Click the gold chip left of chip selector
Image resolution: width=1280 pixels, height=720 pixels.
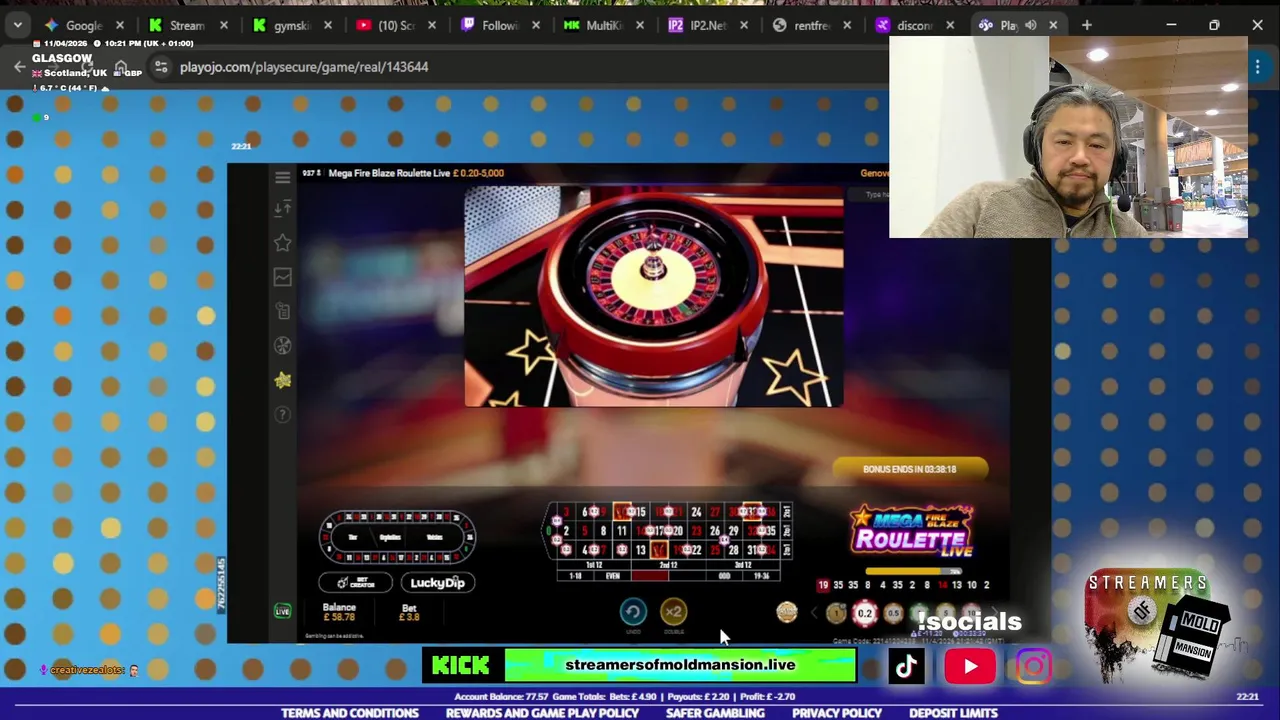(x=787, y=612)
